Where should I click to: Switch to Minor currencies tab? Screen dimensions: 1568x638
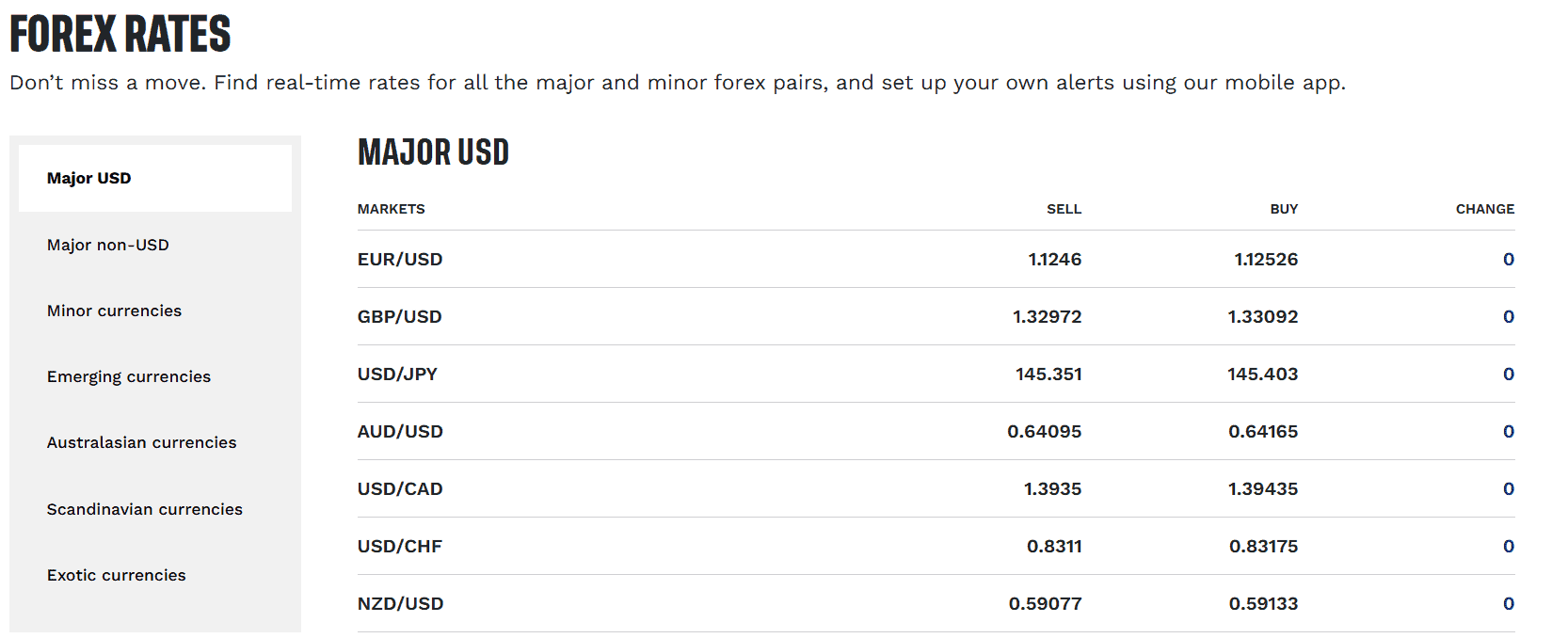point(114,311)
